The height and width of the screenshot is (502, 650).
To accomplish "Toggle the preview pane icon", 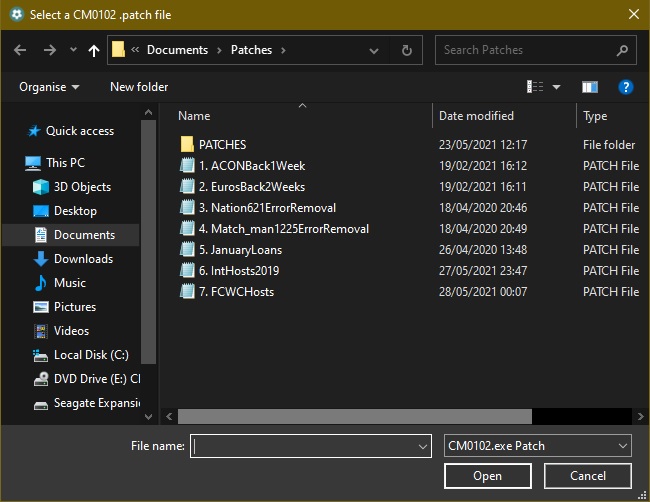I will 589,87.
